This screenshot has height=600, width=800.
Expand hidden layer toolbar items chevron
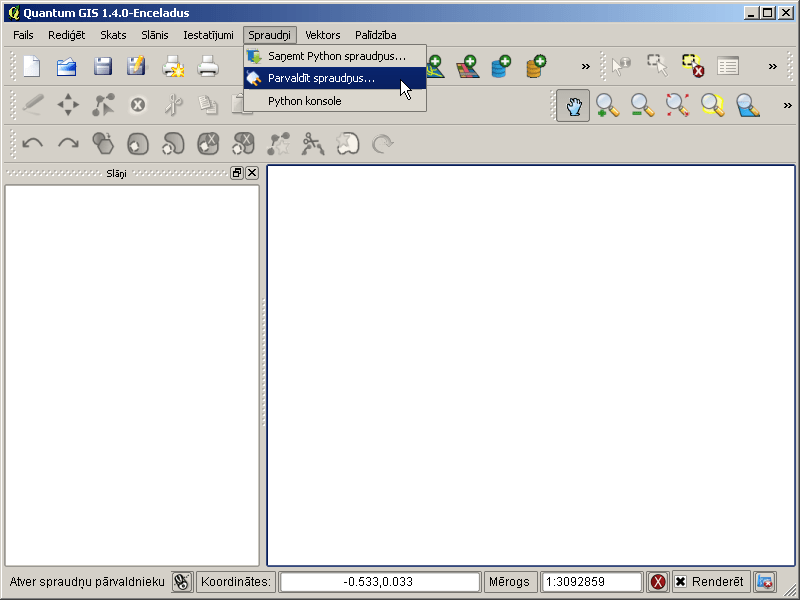coord(586,66)
